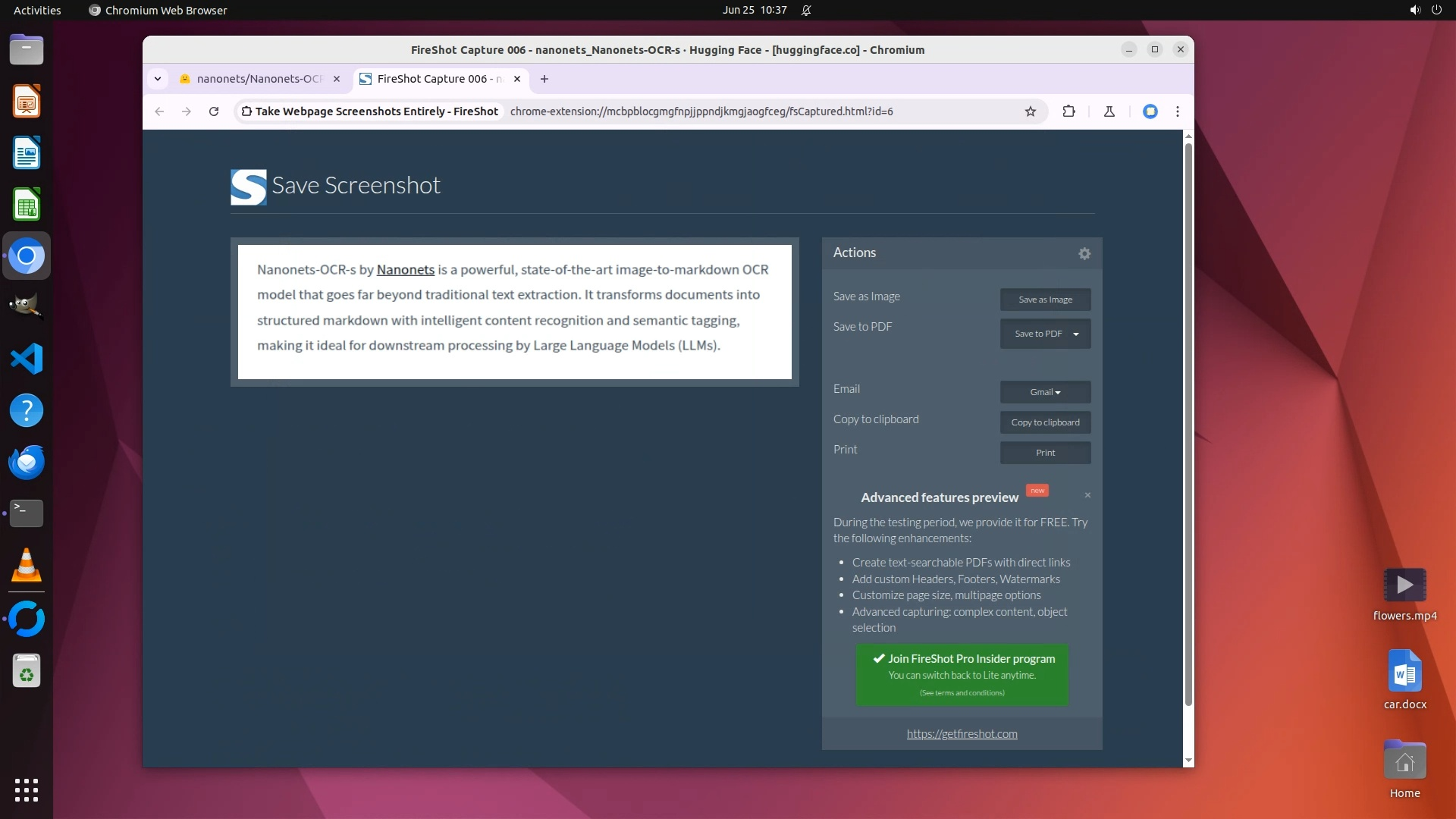The width and height of the screenshot is (1456, 819).
Task: Switch to the nanonets/Nanonets-OCR tab
Action: click(258, 79)
